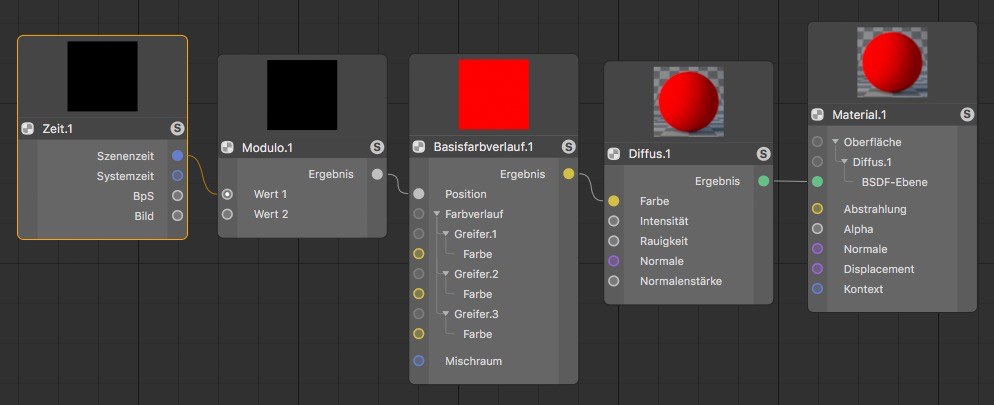
Task: Click the Rauigkeit input port on Diffus.1
Action: click(x=614, y=241)
